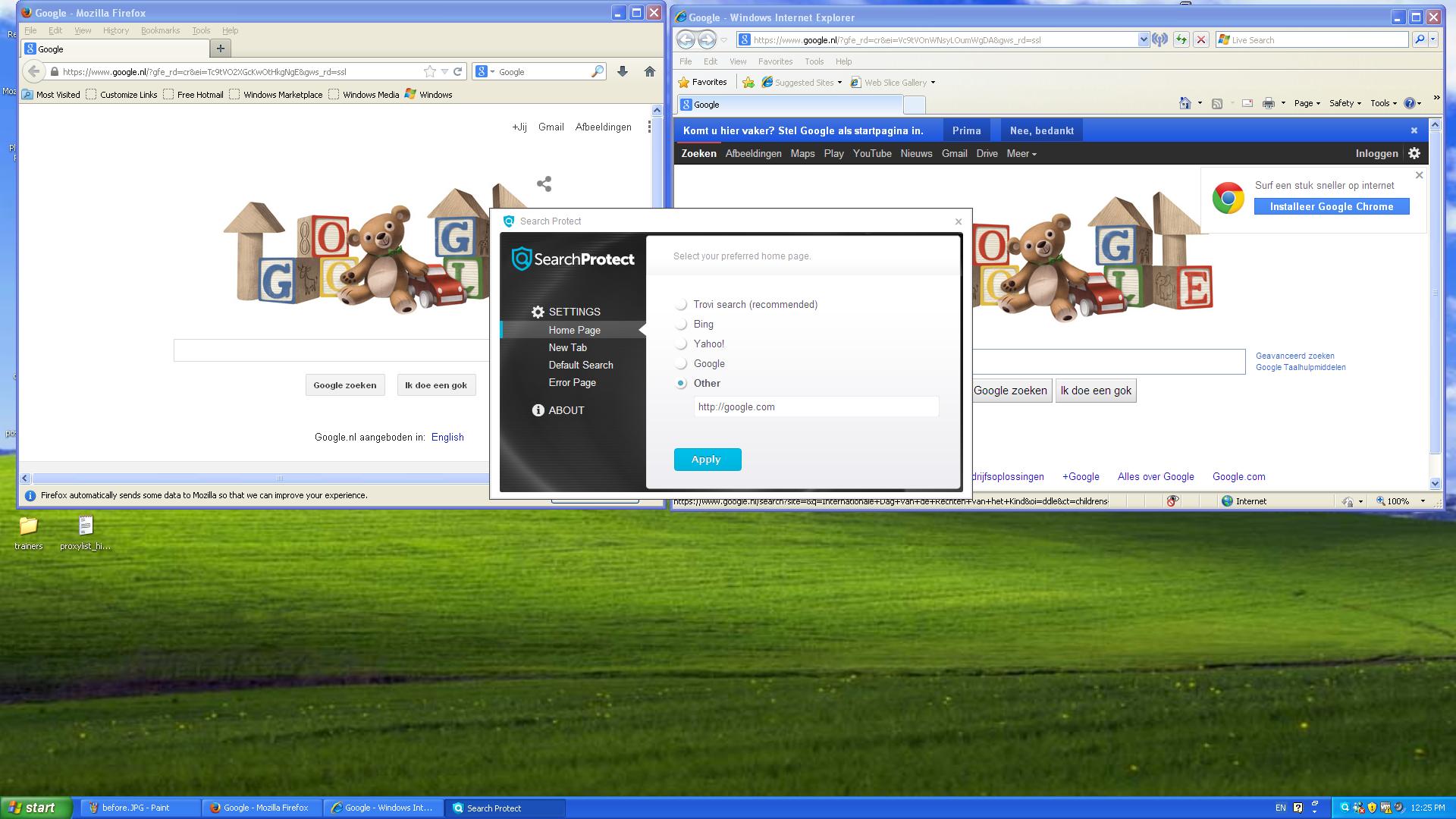
Task: Open Gmail link in Firefox Google page
Action: click(551, 127)
